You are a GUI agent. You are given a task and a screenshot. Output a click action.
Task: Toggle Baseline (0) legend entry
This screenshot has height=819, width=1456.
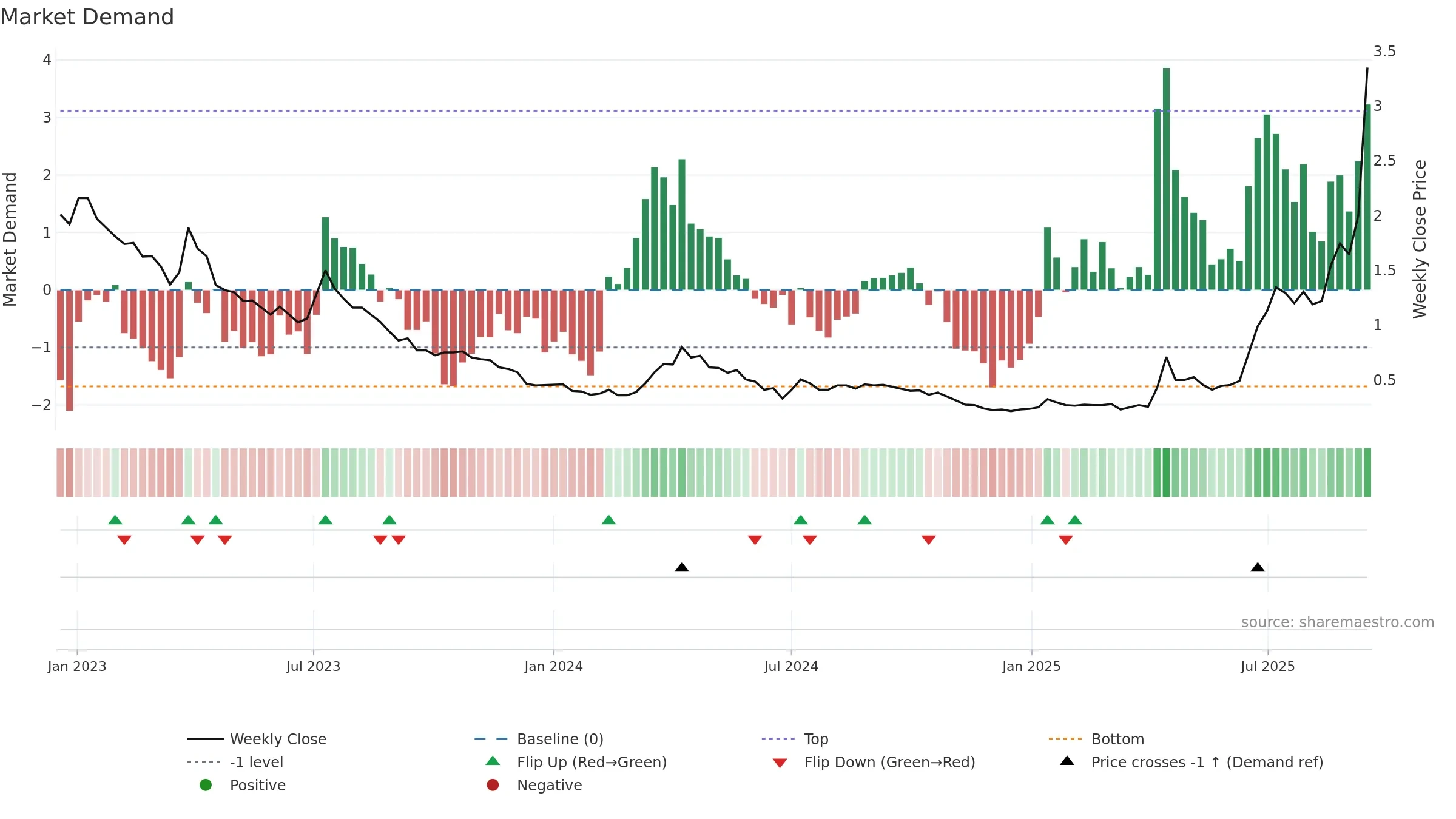point(539,739)
